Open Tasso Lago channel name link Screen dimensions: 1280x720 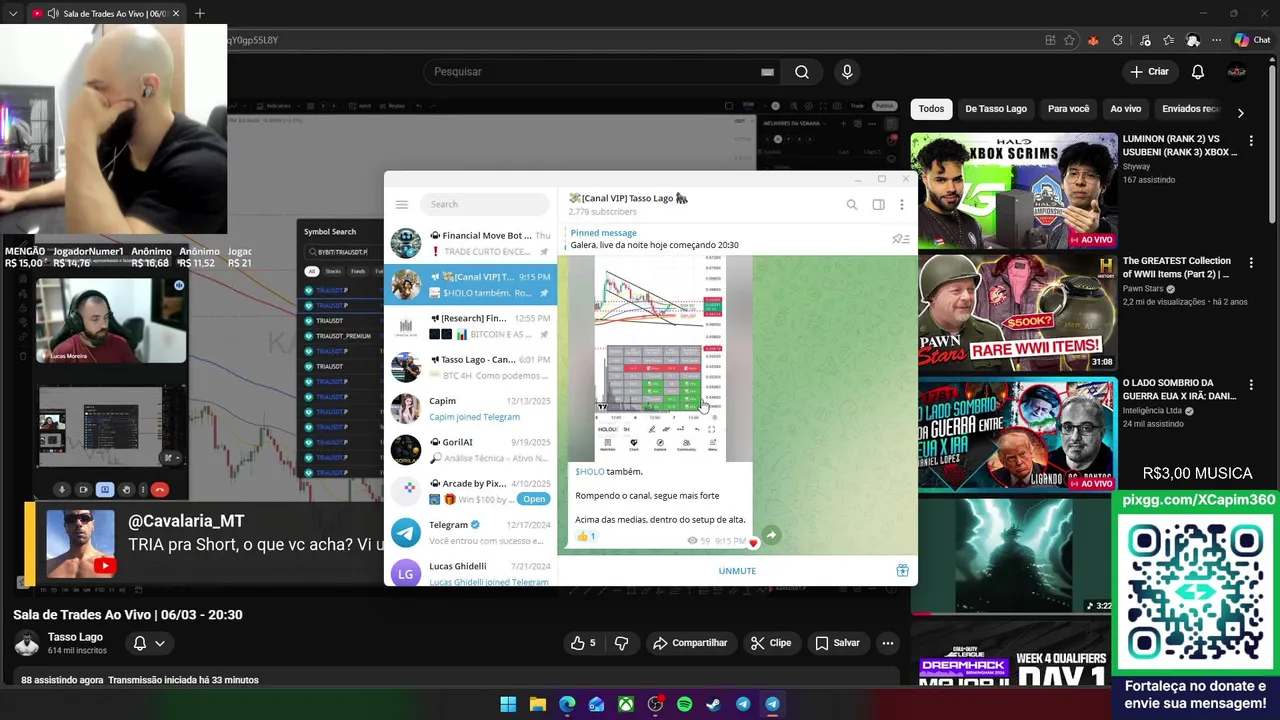75,637
